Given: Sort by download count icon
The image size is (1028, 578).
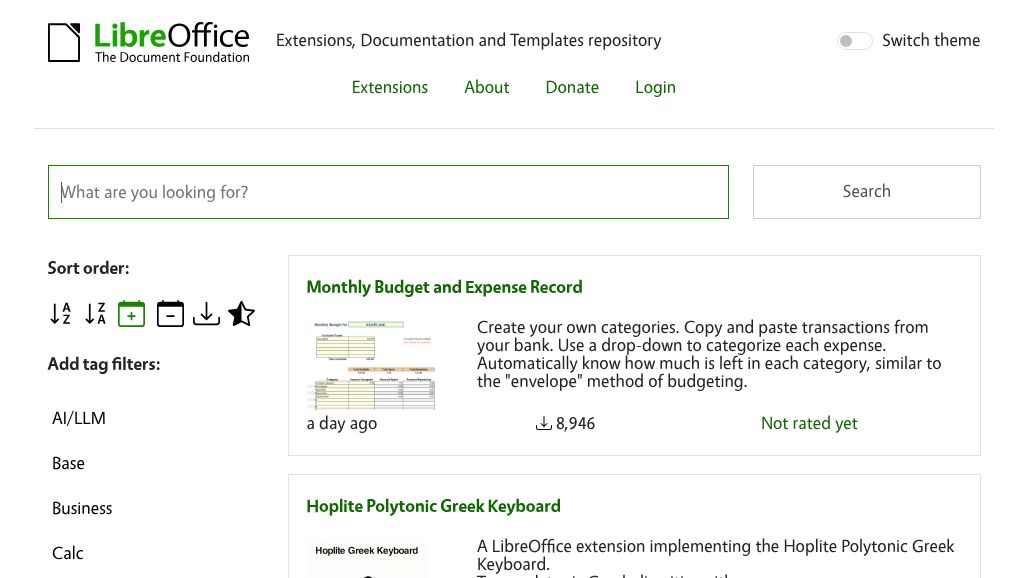Looking at the screenshot, I should click(206, 314).
